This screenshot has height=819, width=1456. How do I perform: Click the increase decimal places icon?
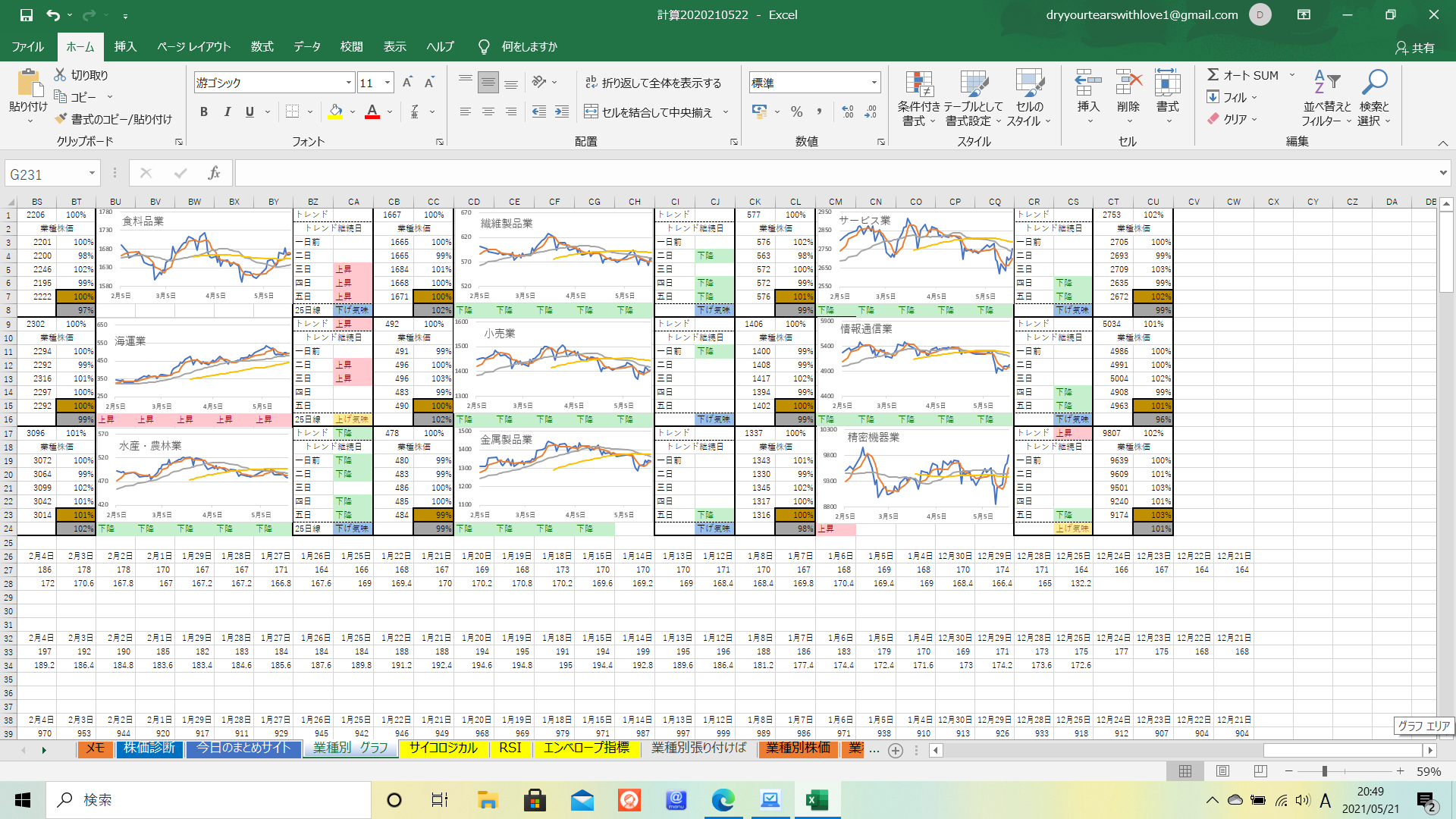pyautogui.click(x=848, y=111)
